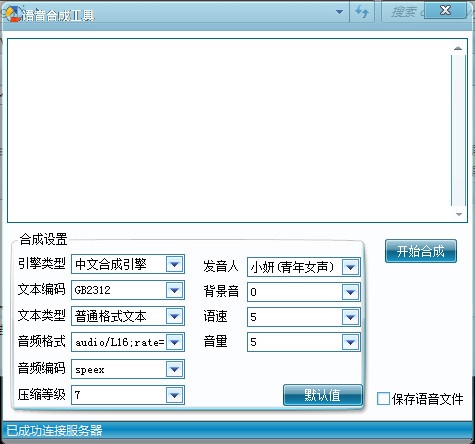The width and height of the screenshot is (475, 444).
Task: Click the 背景音 label
Action: click(221, 291)
